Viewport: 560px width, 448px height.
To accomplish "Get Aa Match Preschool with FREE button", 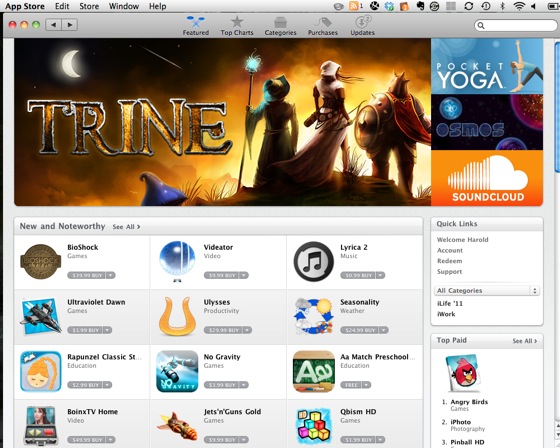I will tap(351, 385).
